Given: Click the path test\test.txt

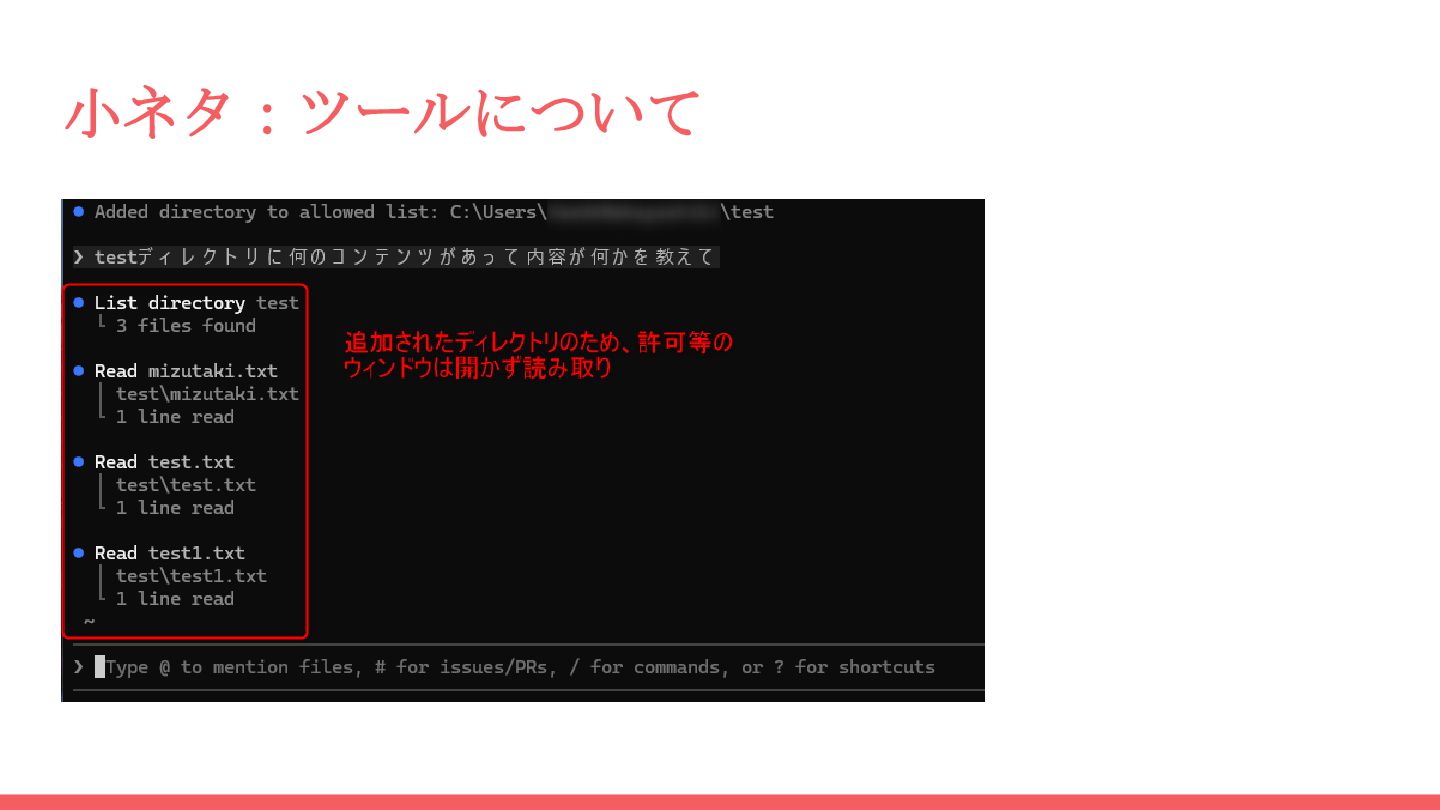Looking at the screenshot, I should tap(186, 485).
